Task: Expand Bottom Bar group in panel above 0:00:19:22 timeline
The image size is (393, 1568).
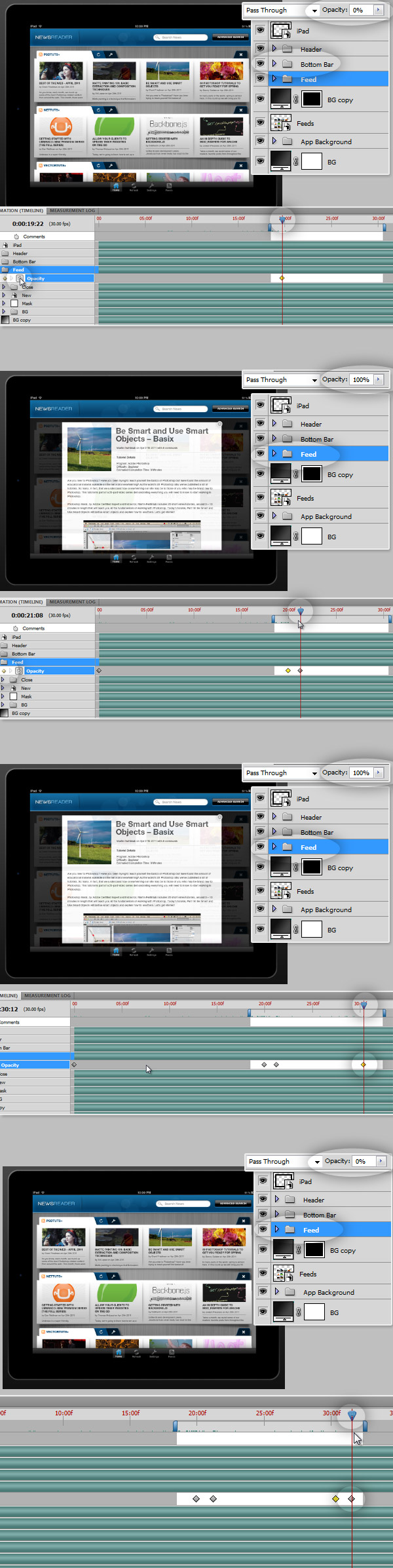Action: 274,64
